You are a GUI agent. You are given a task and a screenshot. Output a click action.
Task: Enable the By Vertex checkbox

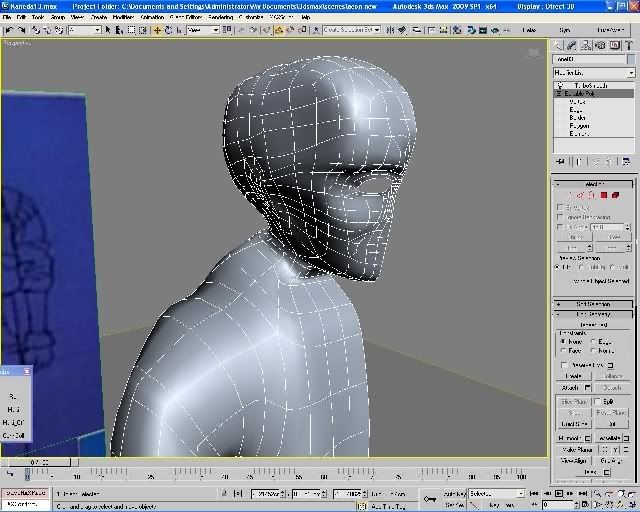click(561, 207)
